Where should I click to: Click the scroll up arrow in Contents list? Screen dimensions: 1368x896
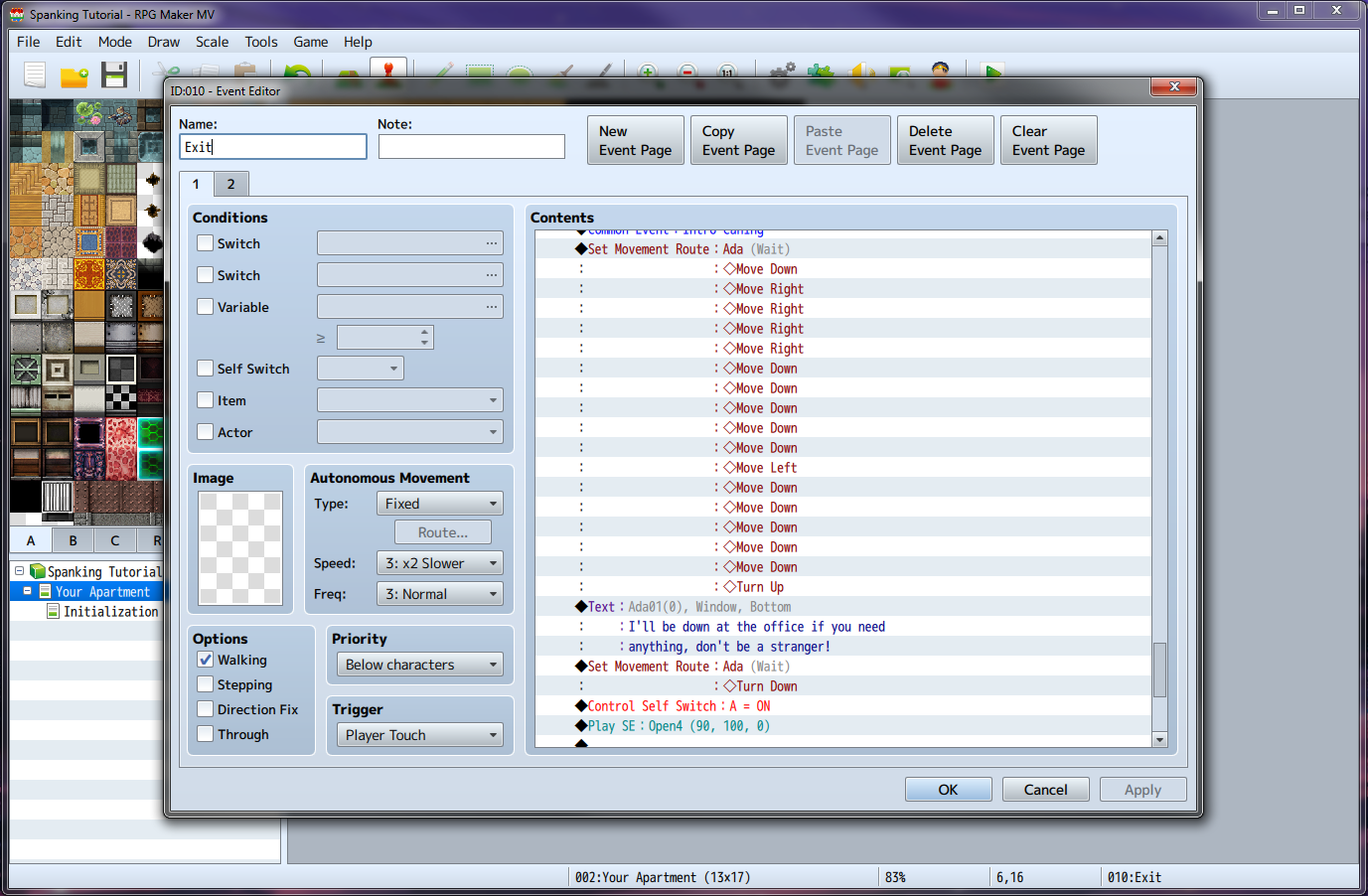point(1159,238)
